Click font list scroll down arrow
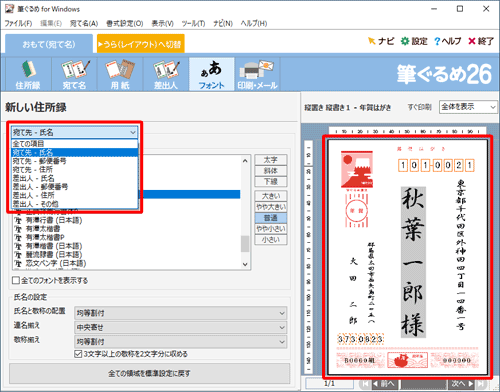Viewport: 500px width, 392px height. [x=245, y=264]
